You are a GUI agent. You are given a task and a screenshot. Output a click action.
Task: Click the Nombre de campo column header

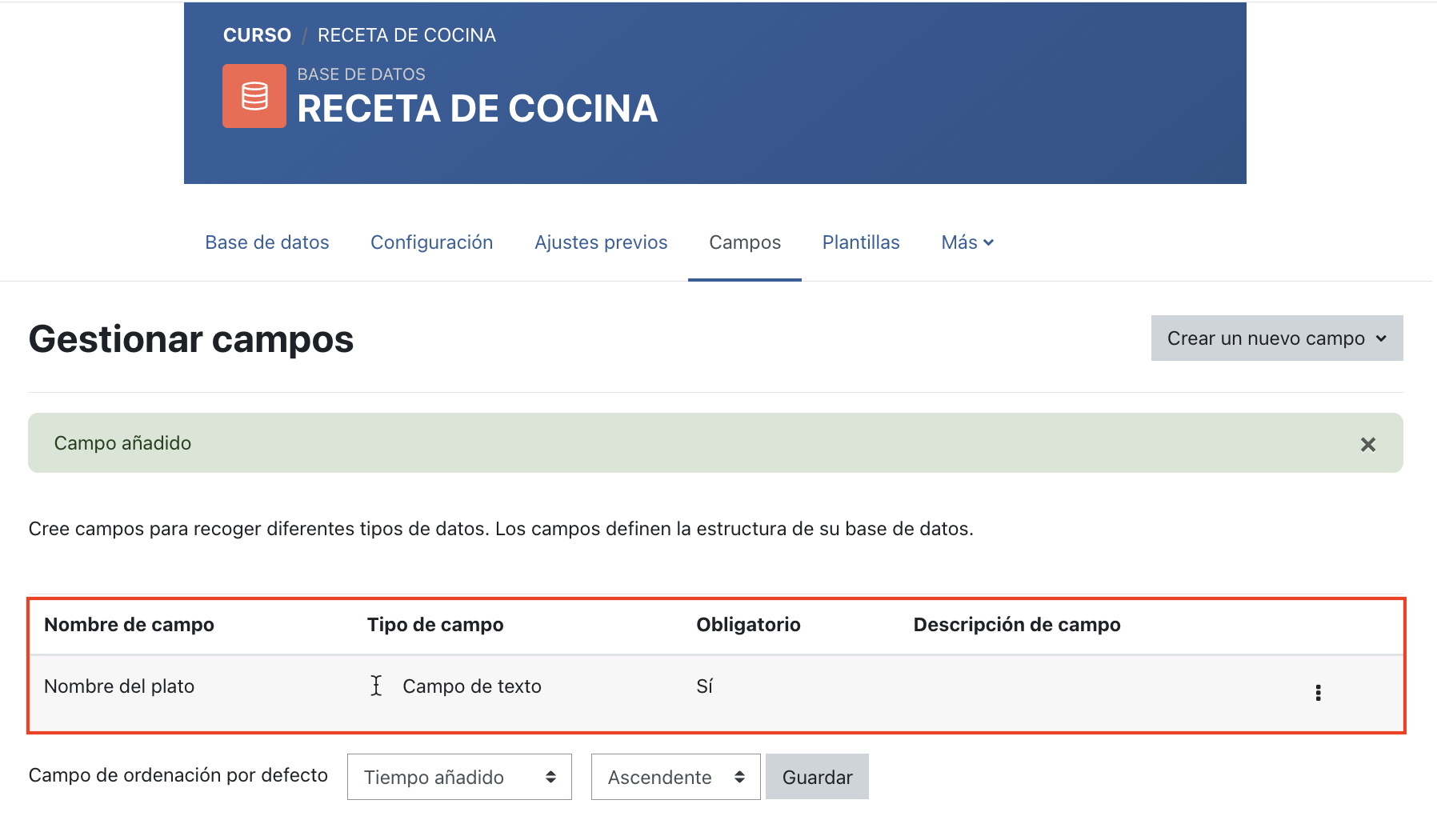(129, 625)
